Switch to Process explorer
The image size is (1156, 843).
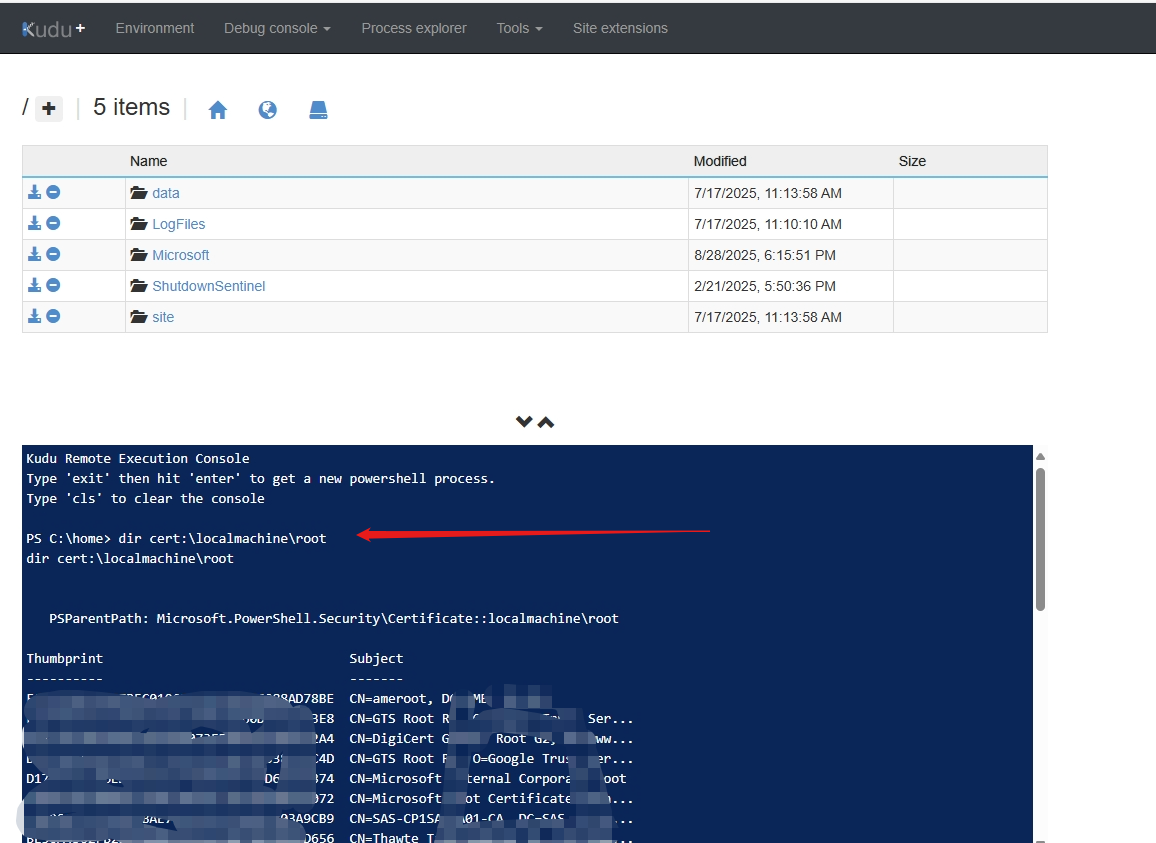[x=414, y=28]
